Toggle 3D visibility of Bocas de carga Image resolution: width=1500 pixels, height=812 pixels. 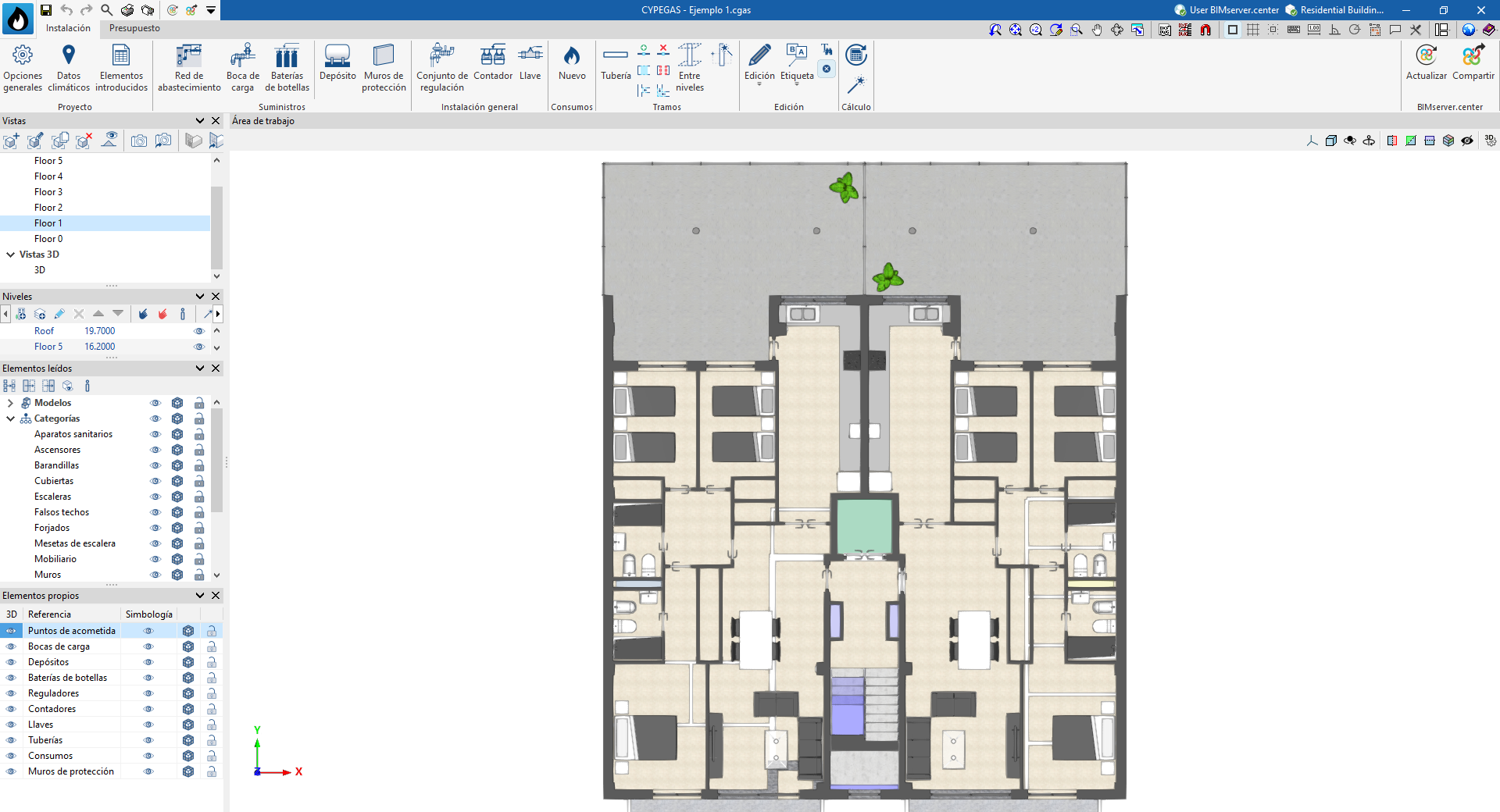click(11, 646)
